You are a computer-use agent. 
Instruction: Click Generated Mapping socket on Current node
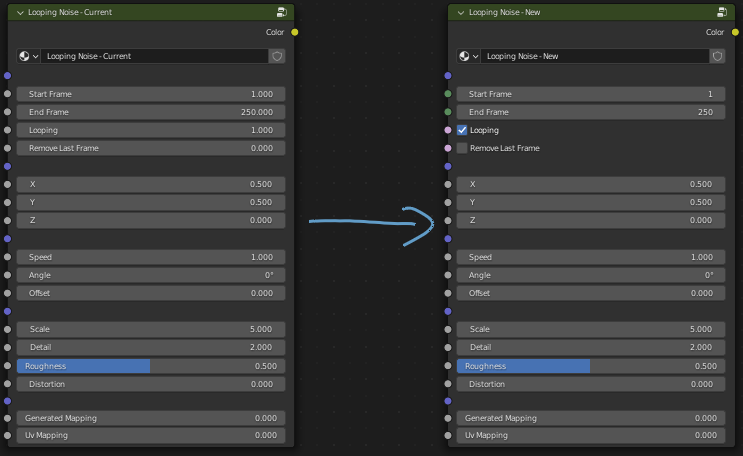click(7, 418)
